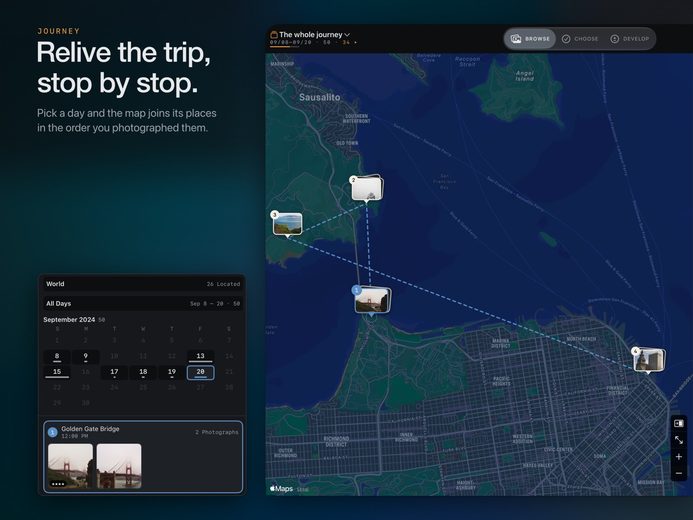Screen dimensions: 693x520
Task: Pick September 8 in the calendar
Action: (x=57, y=357)
